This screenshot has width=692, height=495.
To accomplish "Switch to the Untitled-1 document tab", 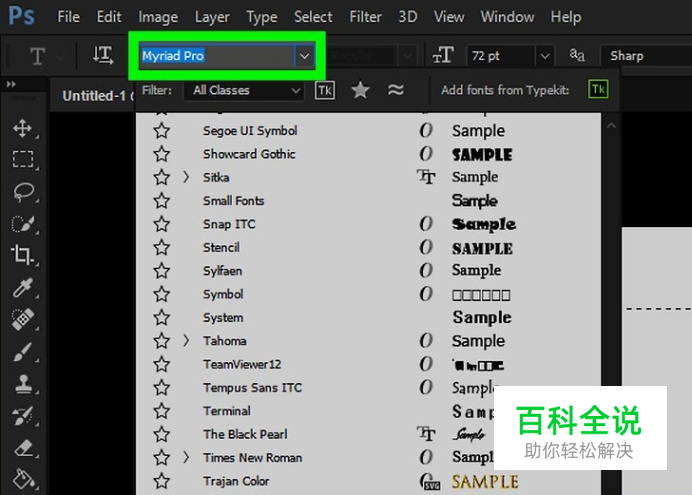I will click(94, 96).
